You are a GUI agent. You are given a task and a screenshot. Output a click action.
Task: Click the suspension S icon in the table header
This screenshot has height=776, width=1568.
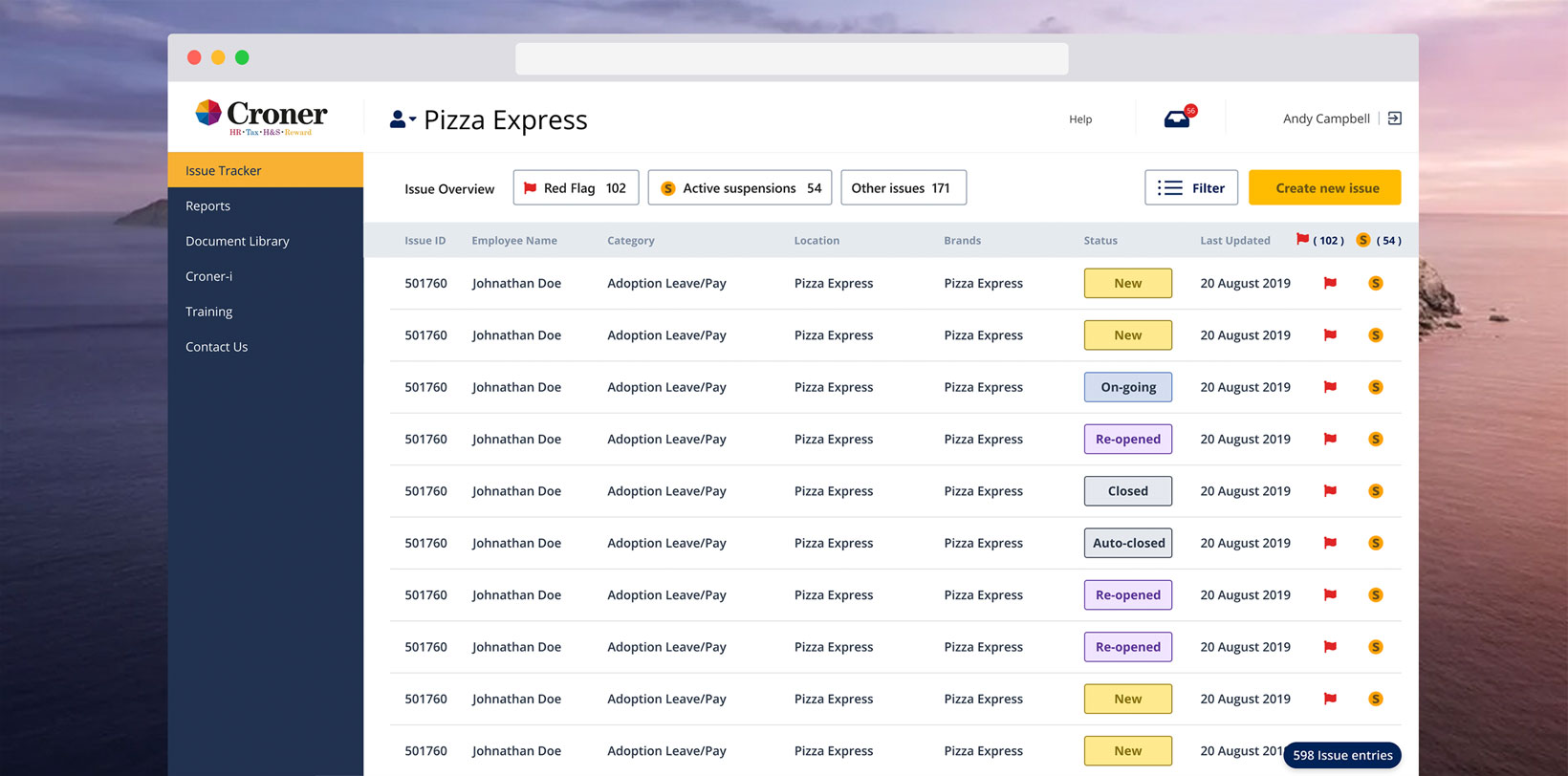[1363, 240]
